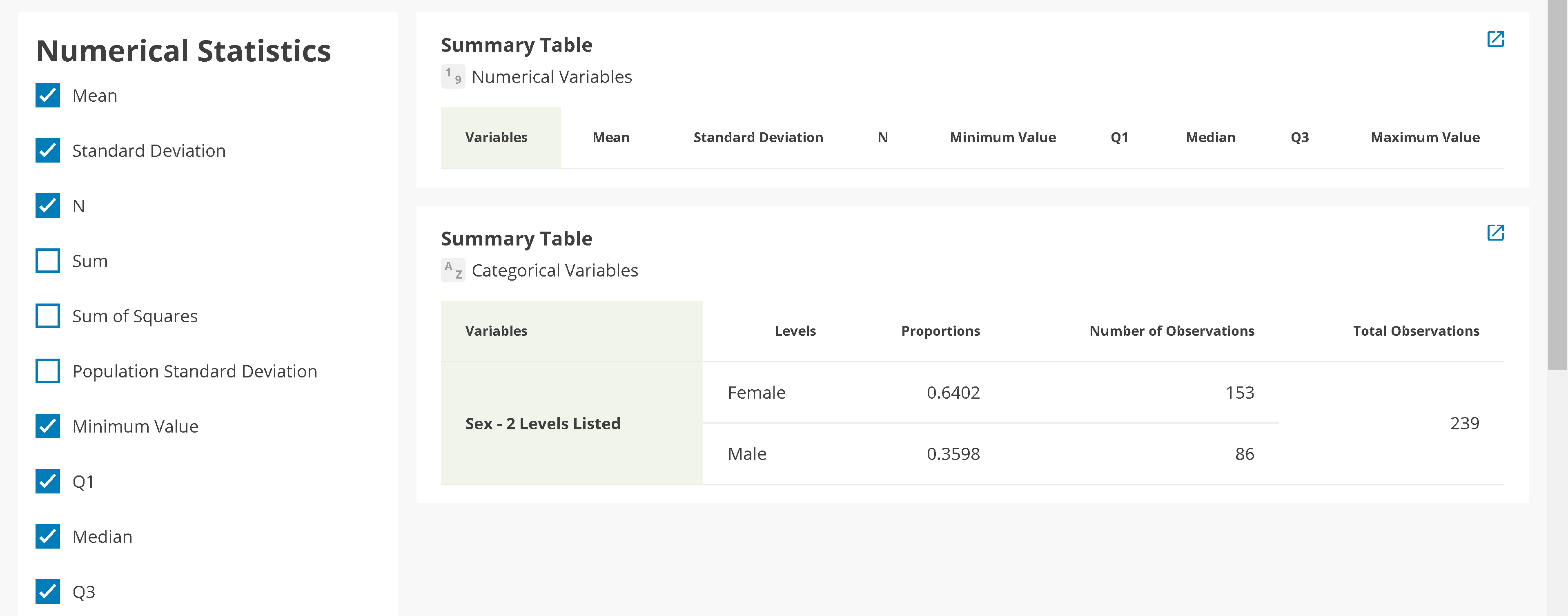This screenshot has height=616, width=1568.
Task: Click the Categorical Variables A-Z icon
Action: (x=452, y=270)
